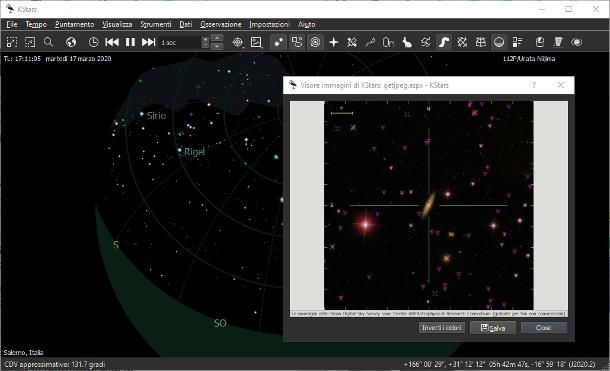Toggle satellites display icon
Screen dimensions: 610x371
point(352,42)
